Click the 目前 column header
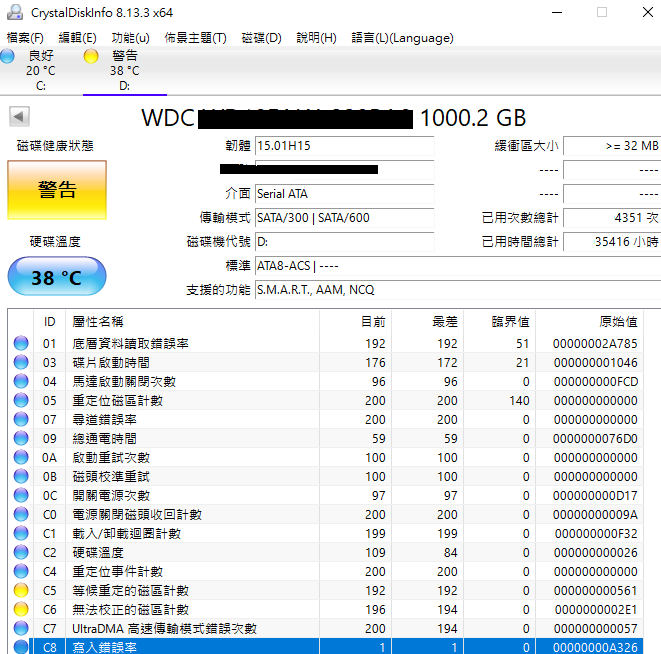Screen dimensions: 661x654 (x=355, y=322)
